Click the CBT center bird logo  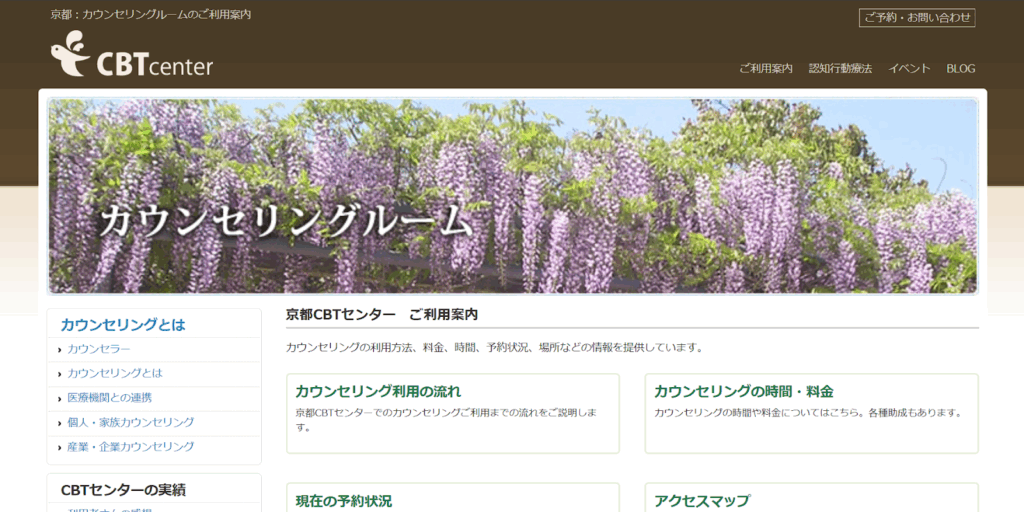pyautogui.click(x=131, y=55)
